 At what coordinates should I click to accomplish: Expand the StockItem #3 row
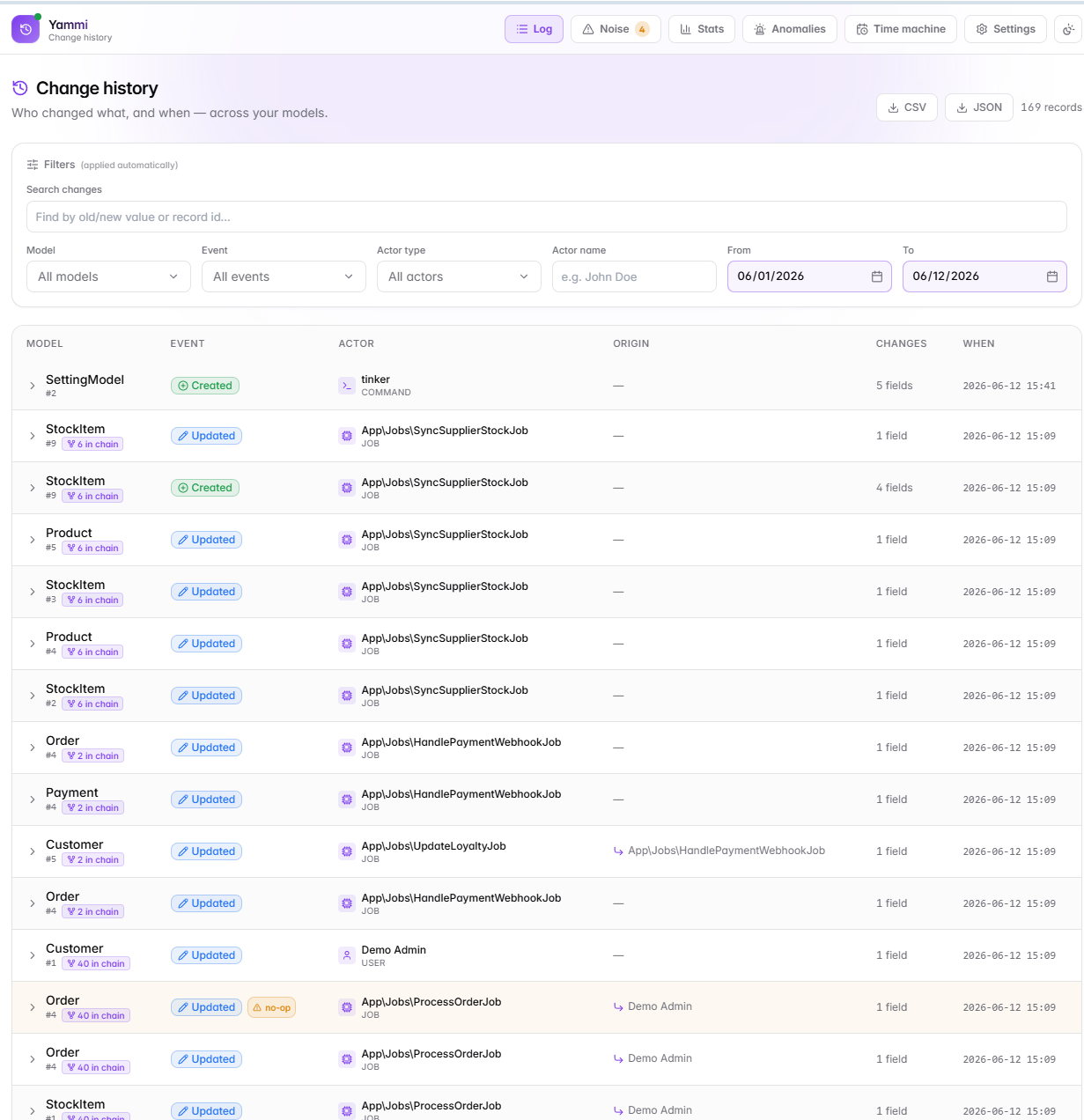[x=33, y=592]
